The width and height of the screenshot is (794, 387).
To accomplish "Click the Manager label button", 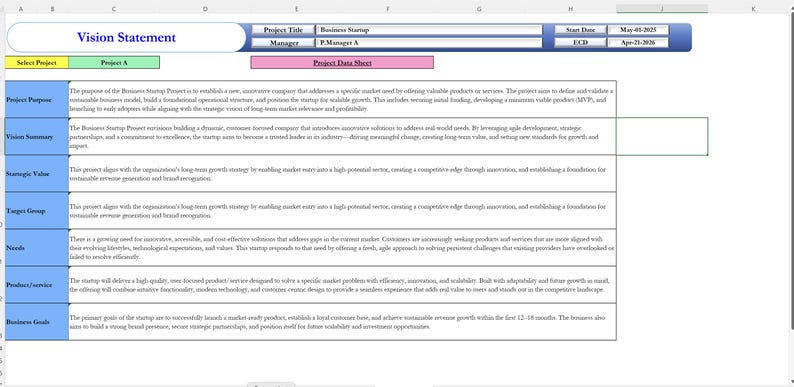I will 283,43.
